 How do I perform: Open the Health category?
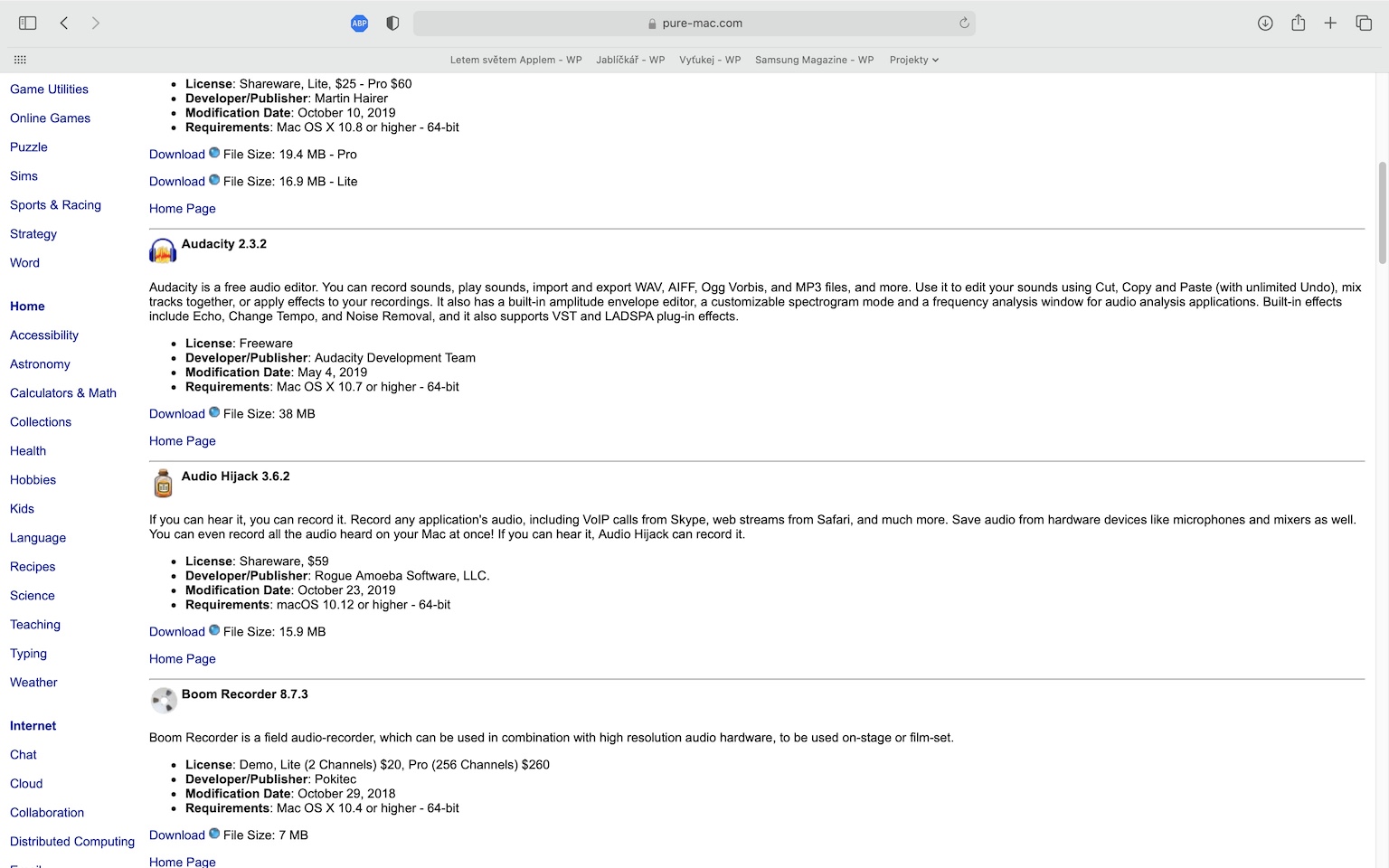click(28, 451)
